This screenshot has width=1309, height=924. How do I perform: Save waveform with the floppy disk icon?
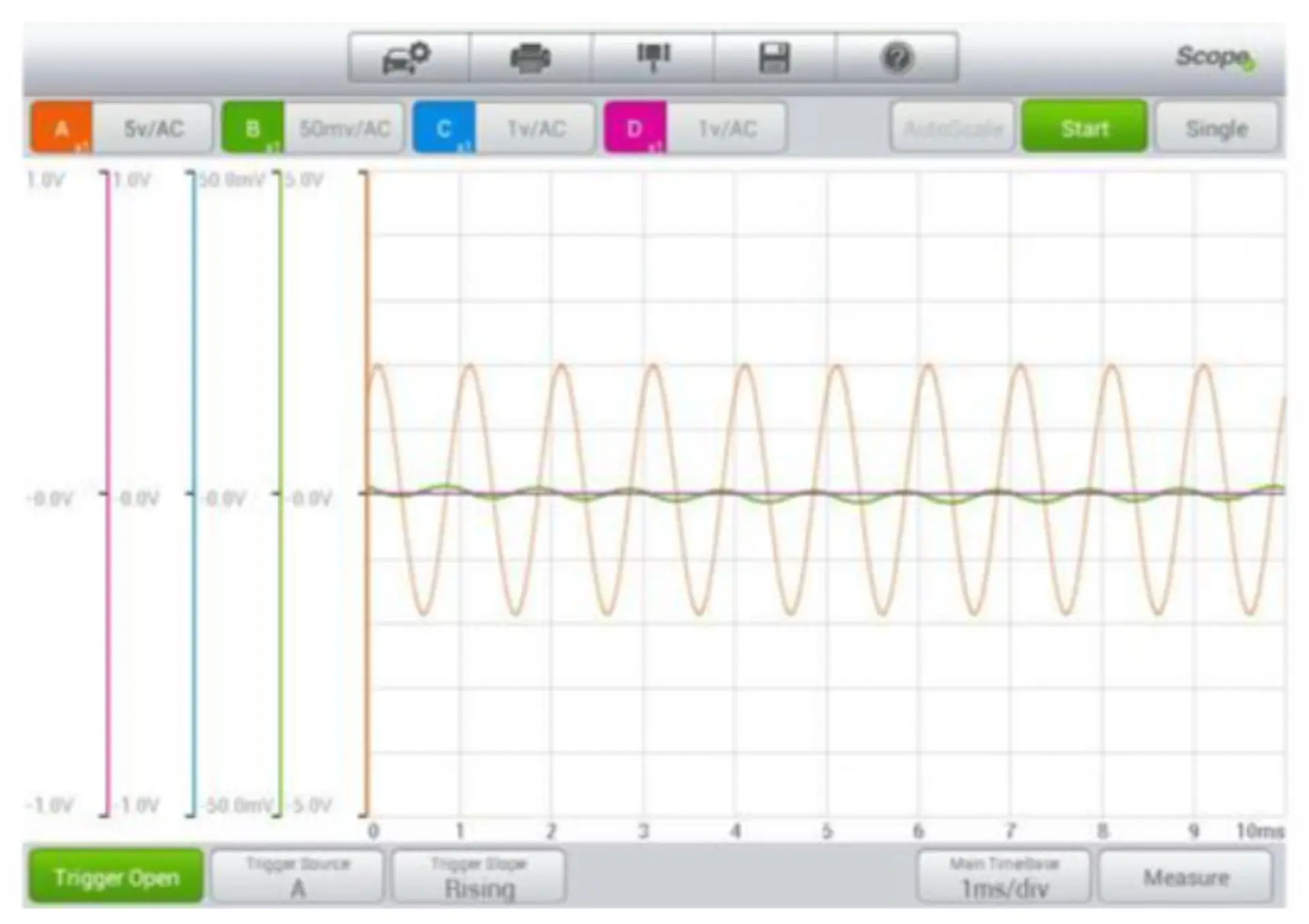click(774, 58)
